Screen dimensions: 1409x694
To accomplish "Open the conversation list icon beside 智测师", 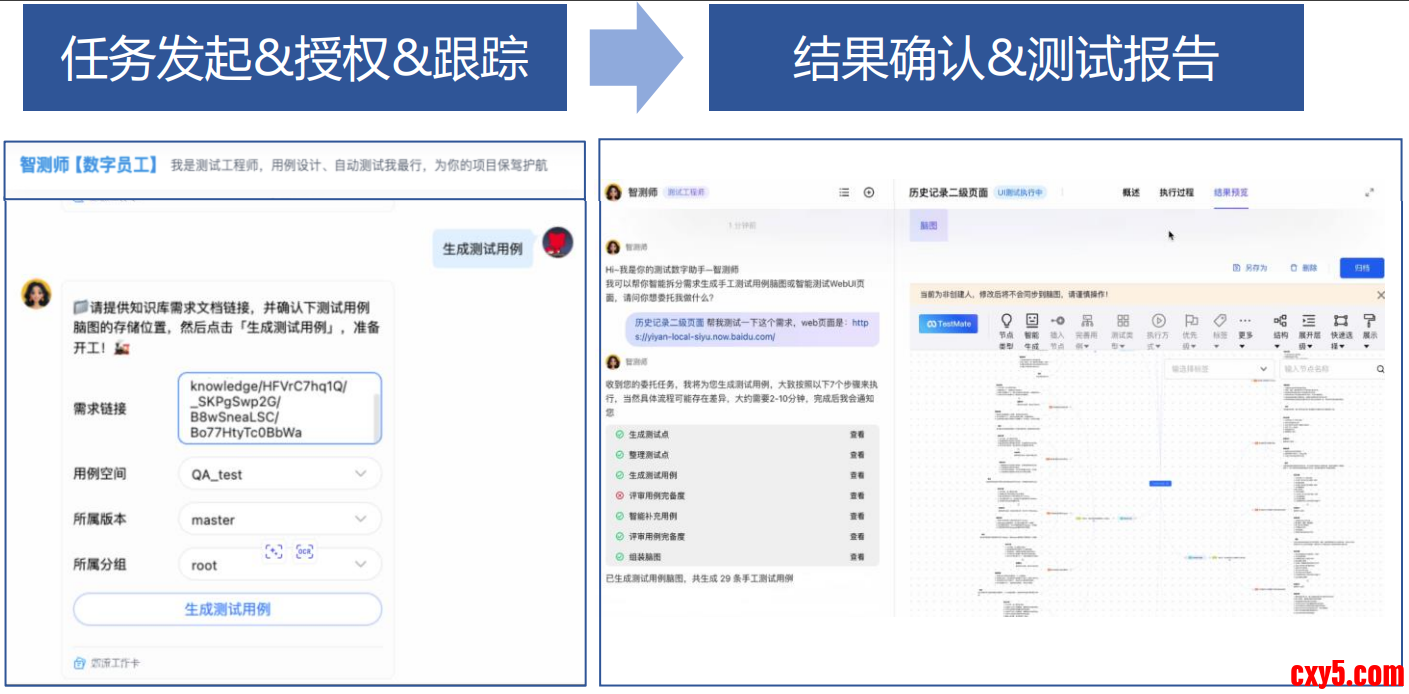I will coord(844,193).
